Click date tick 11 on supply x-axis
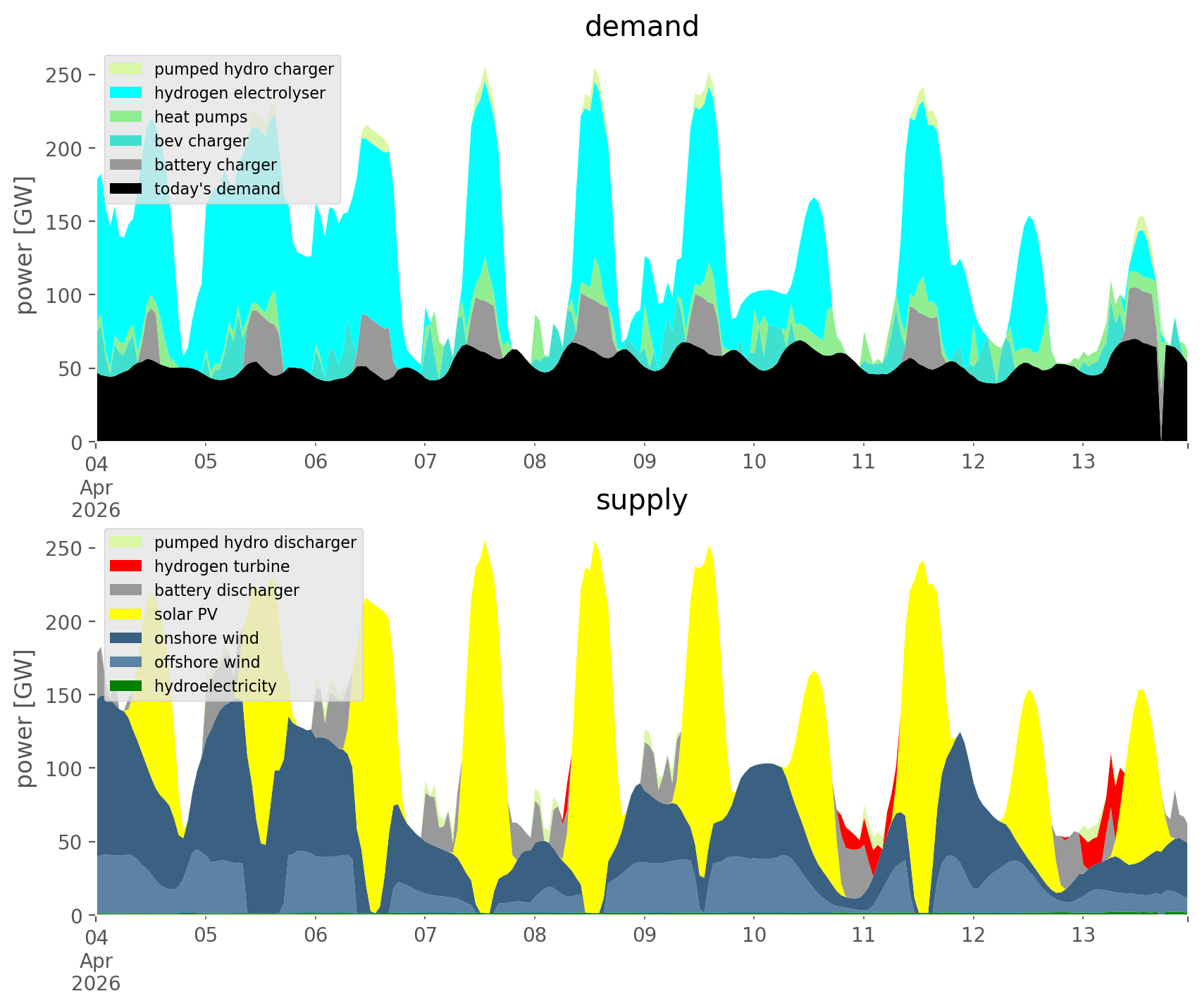Screen dimensions: 1202x1008 click(863, 935)
